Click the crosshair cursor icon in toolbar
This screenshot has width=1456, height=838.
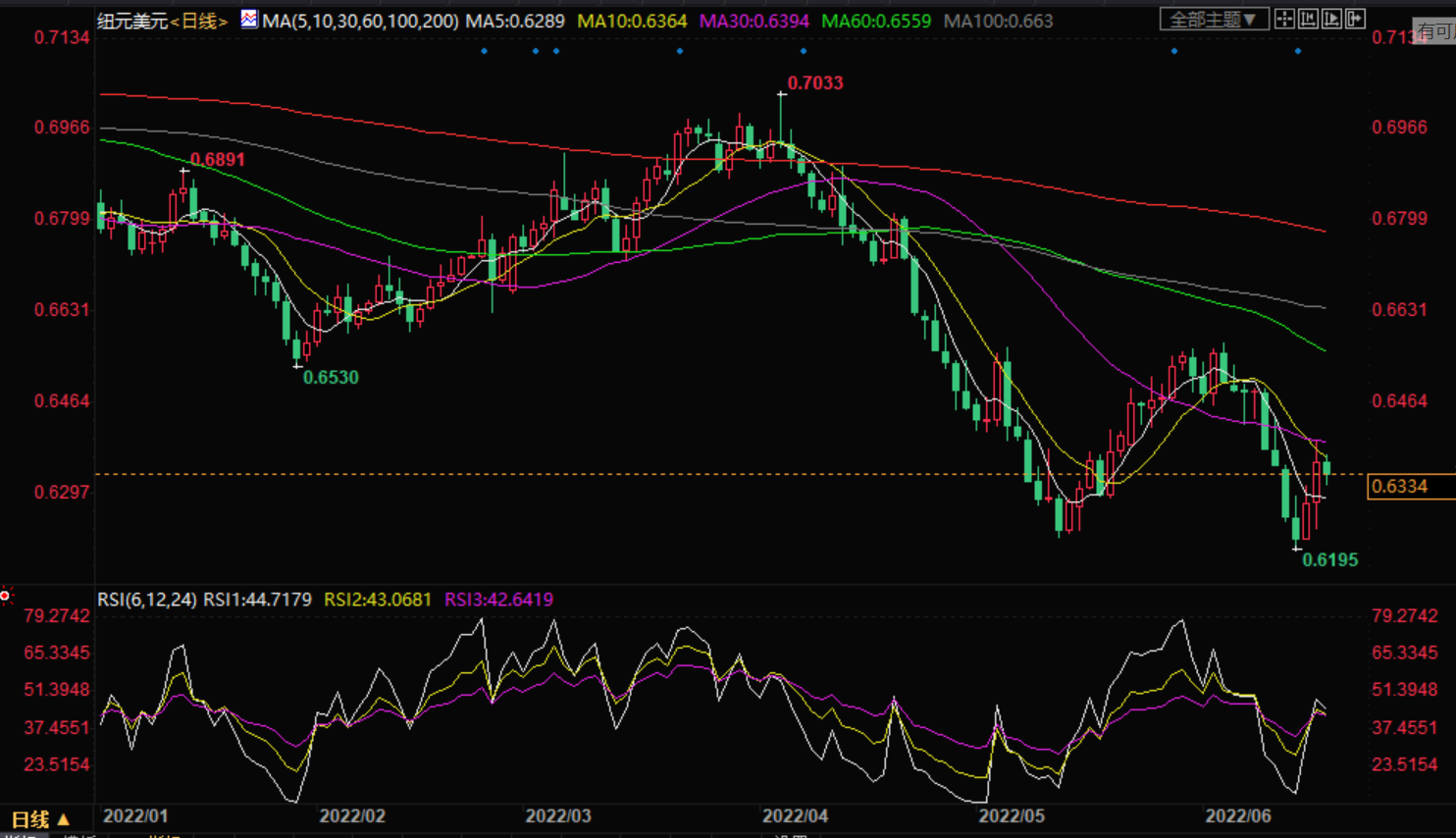pyautogui.click(x=1284, y=19)
